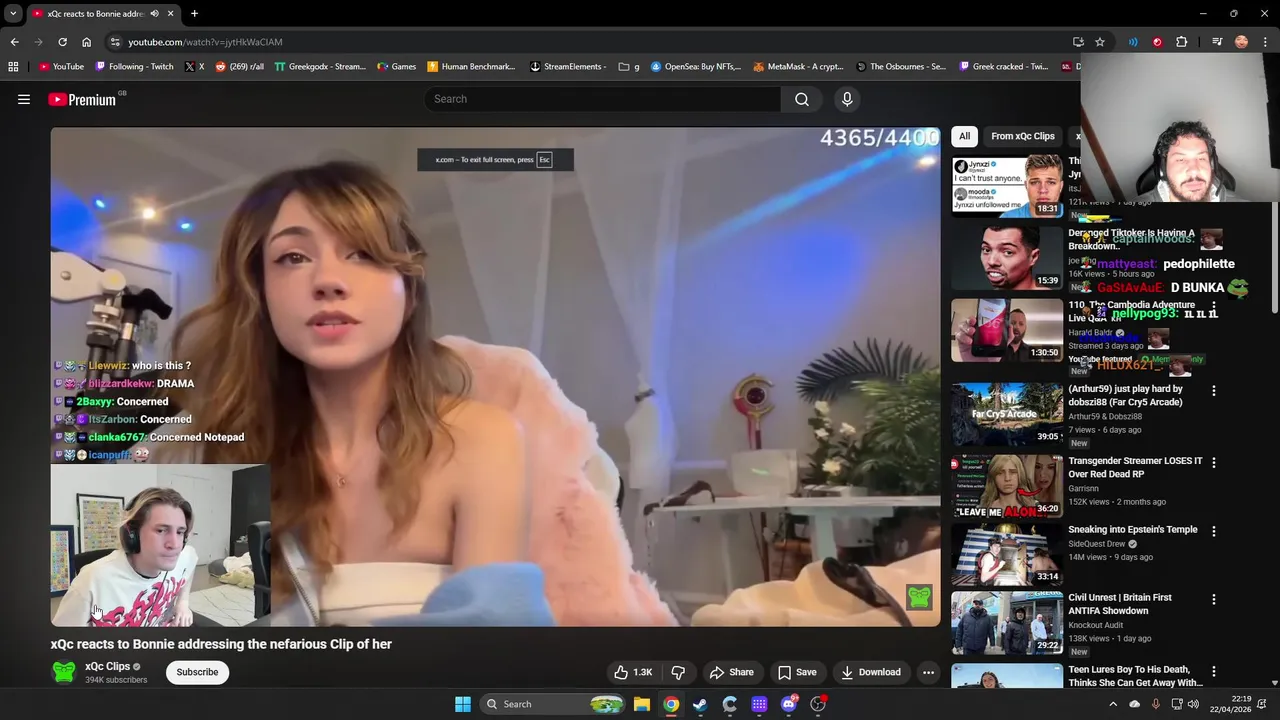Open the Human Benchmark bookmark
Image resolution: width=1280 pixels, height=720 pixels.
(471, 67)
